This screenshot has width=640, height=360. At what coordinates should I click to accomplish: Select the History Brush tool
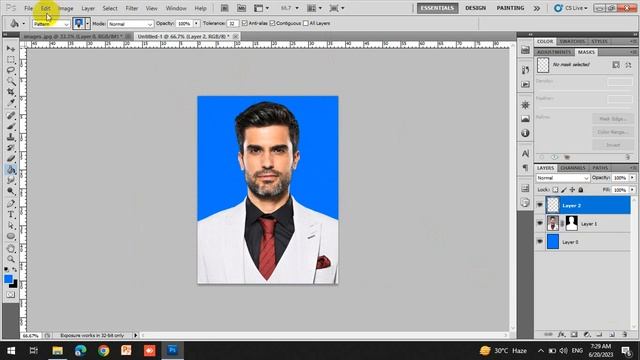(x=11, y=148)
